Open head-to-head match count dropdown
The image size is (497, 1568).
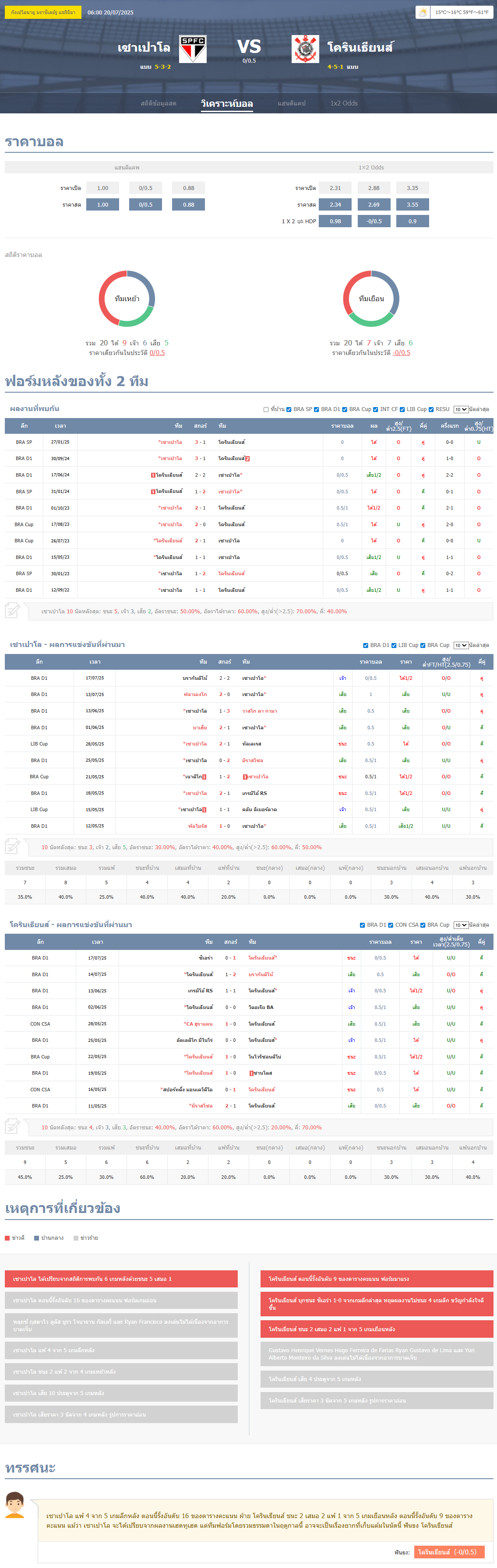point(461,410)
